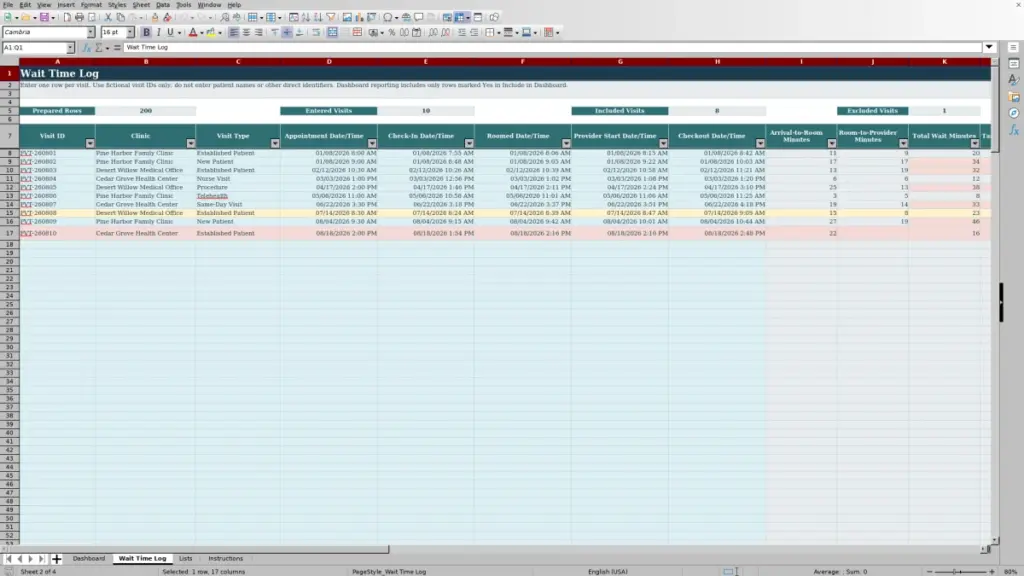Open the Clinic column filter dropdown
The width and height of the screenshot is (1024, 576).
[x=191, y=143]
